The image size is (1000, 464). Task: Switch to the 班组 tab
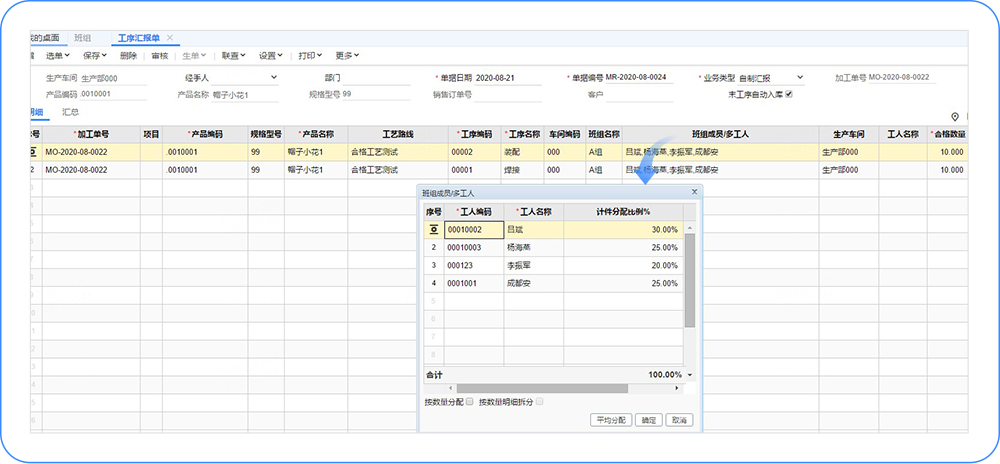83,38
